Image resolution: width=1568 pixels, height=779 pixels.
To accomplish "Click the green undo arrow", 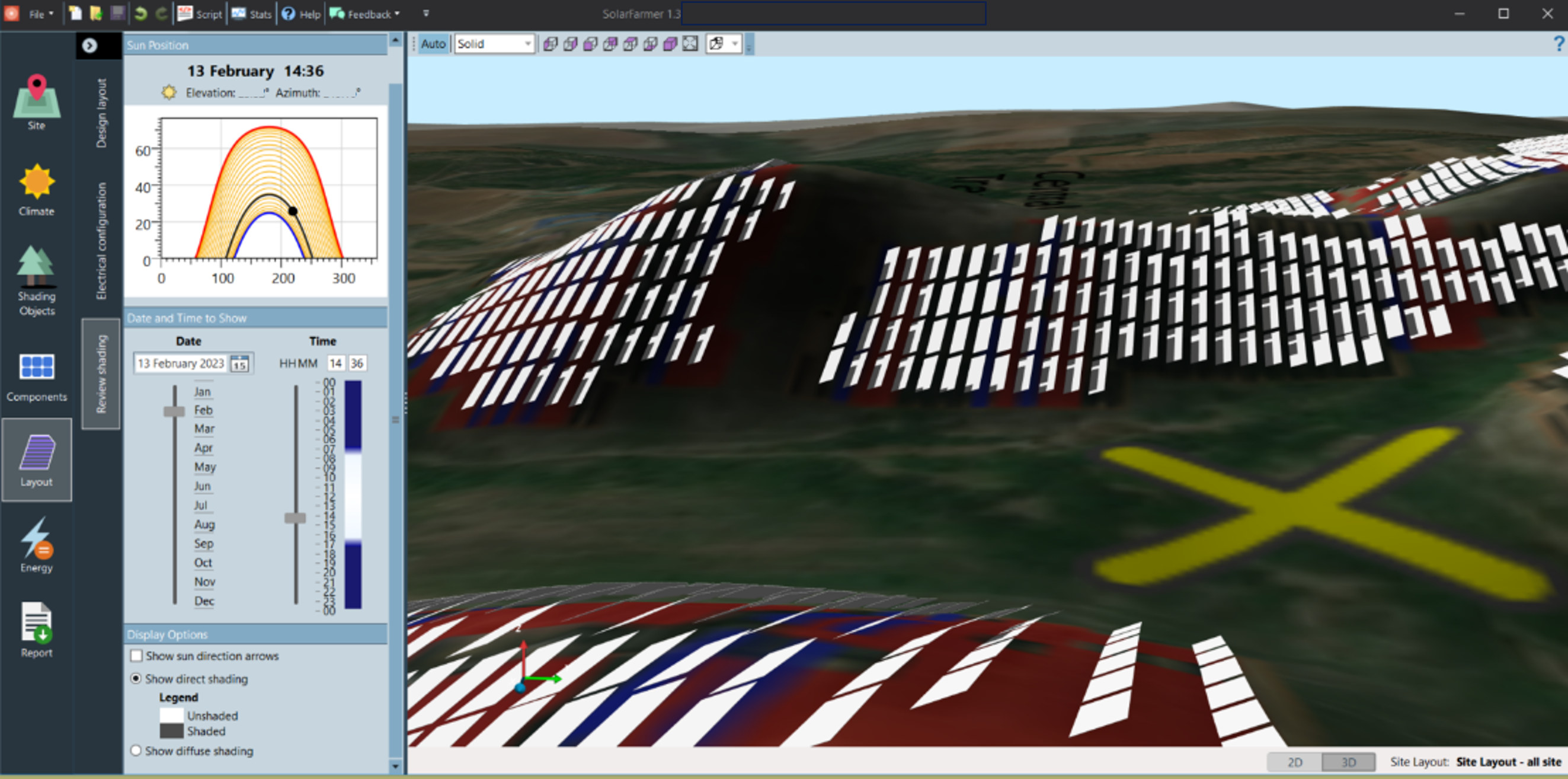I will tap(140, 14).
